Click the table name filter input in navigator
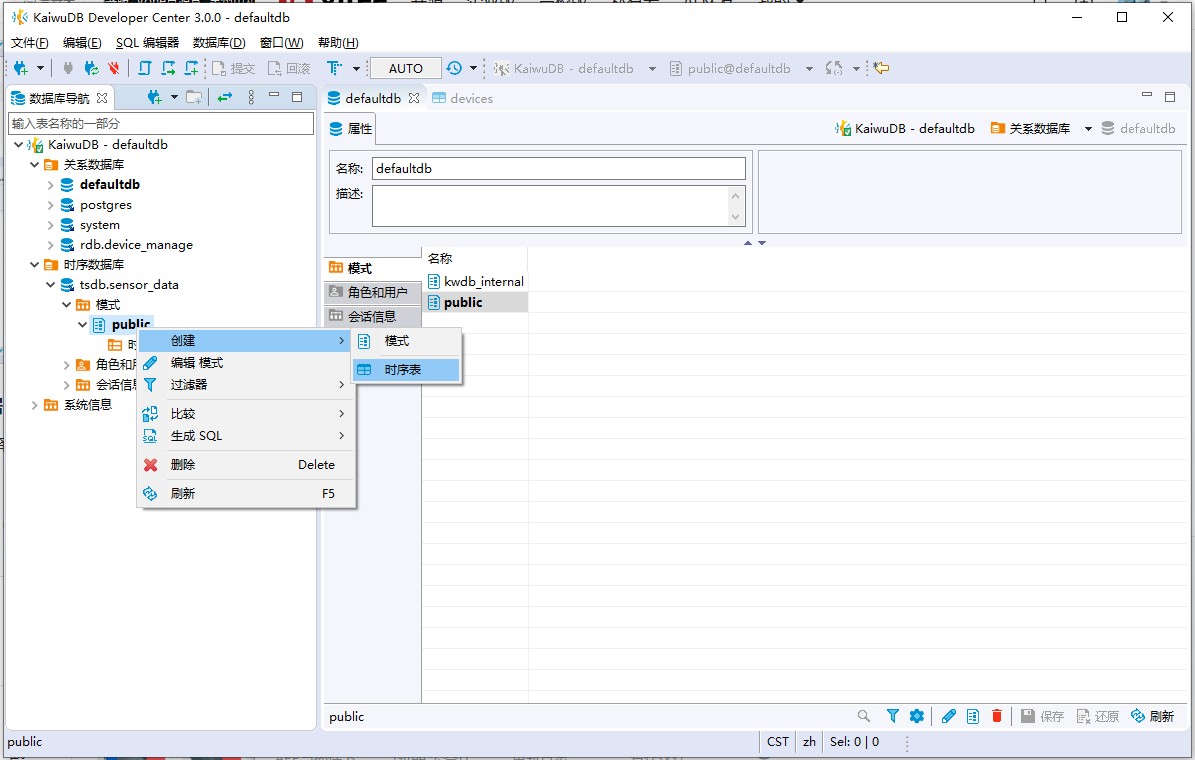The width and height of the screenshot is (1195, 760). tap(161, 123)
